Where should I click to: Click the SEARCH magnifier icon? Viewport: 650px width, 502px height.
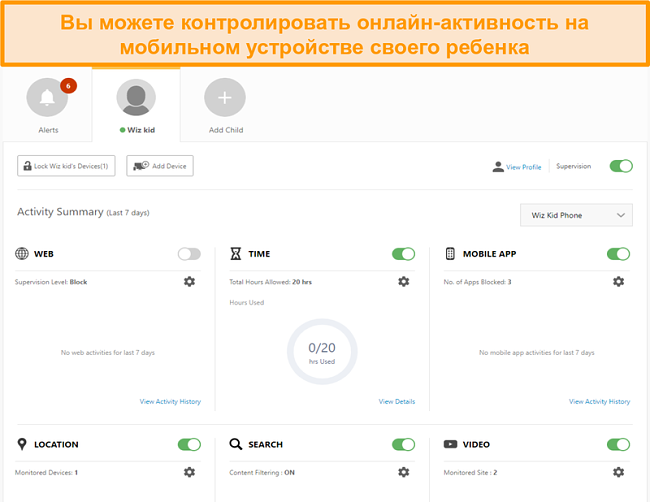pos(235,444)
